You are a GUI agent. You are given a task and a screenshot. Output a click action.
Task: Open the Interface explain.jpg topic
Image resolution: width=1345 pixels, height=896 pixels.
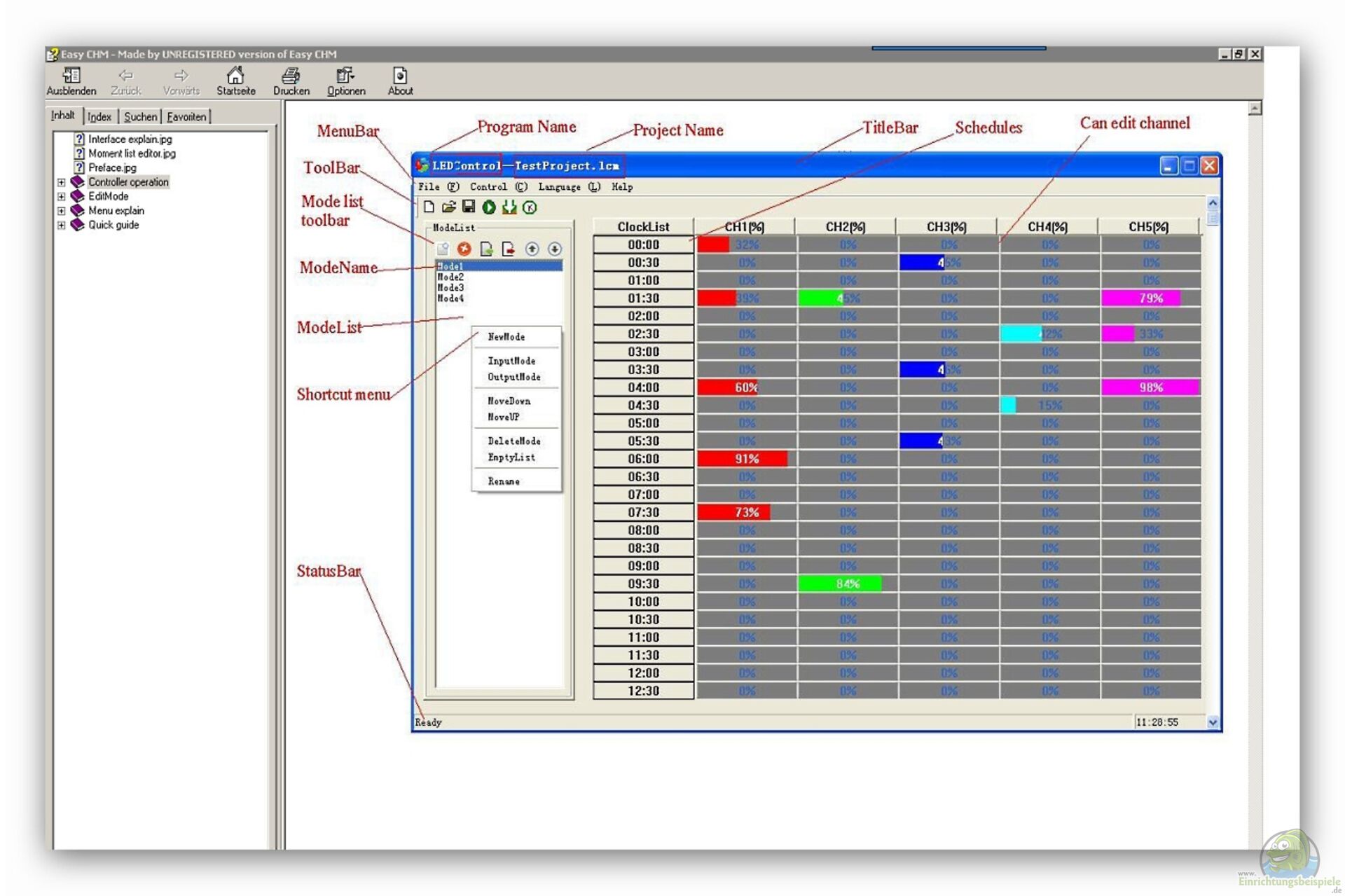pyautogui.click(x=130, y=139)
